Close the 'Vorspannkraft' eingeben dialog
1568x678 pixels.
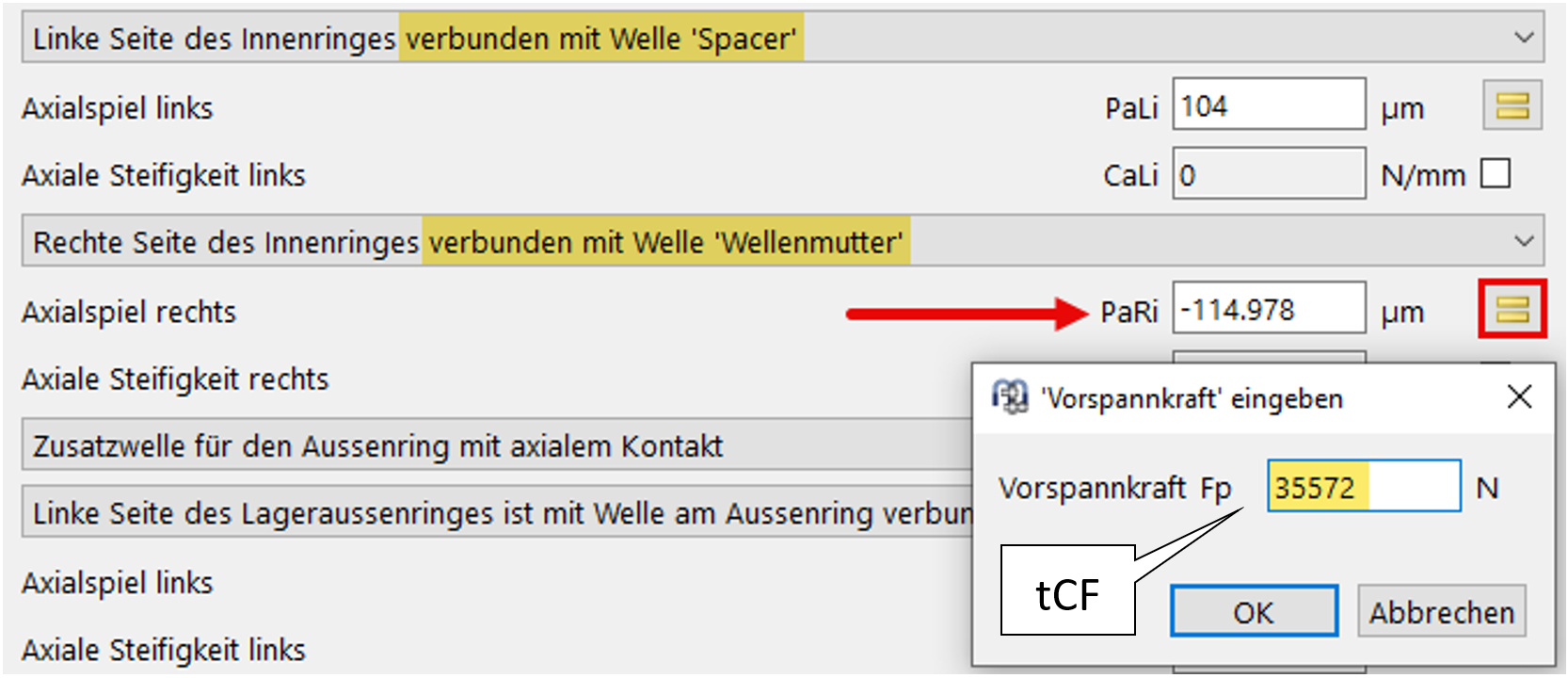click(x=1519, y=397)
